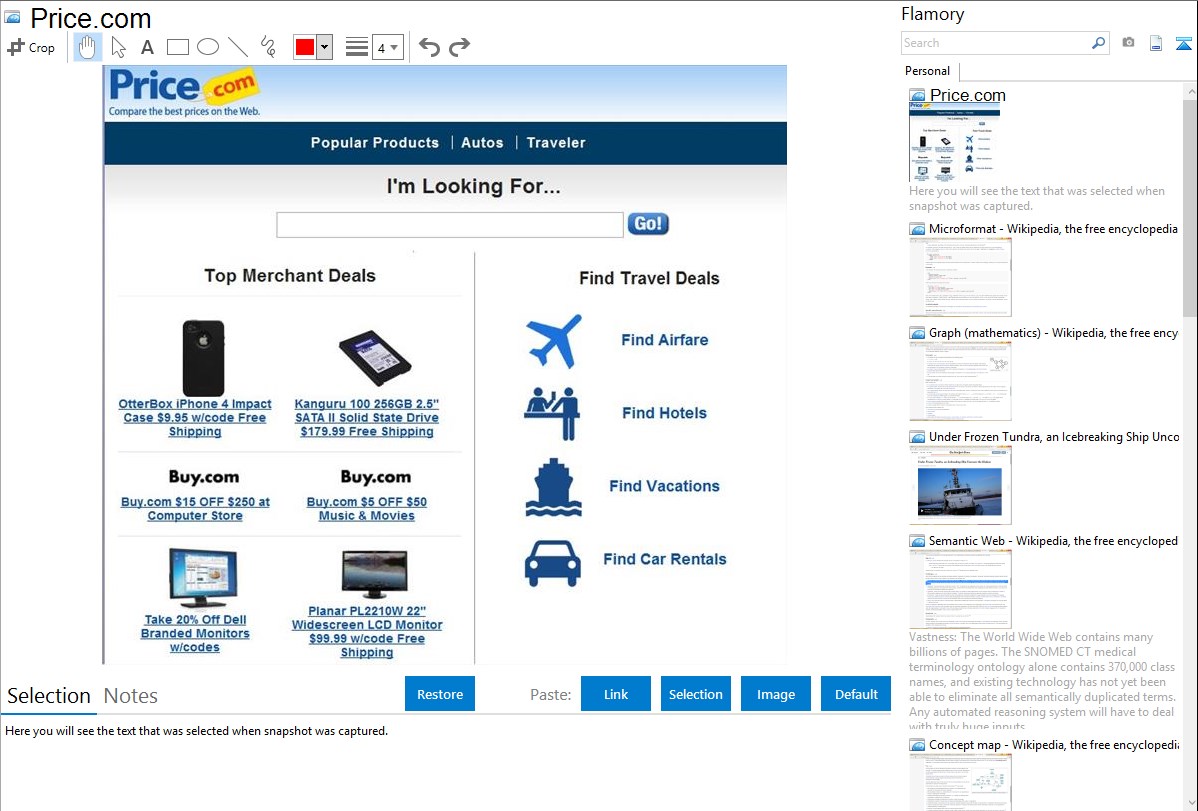
Task: Click the Flamory search field
Action: (x=995, y=43)
